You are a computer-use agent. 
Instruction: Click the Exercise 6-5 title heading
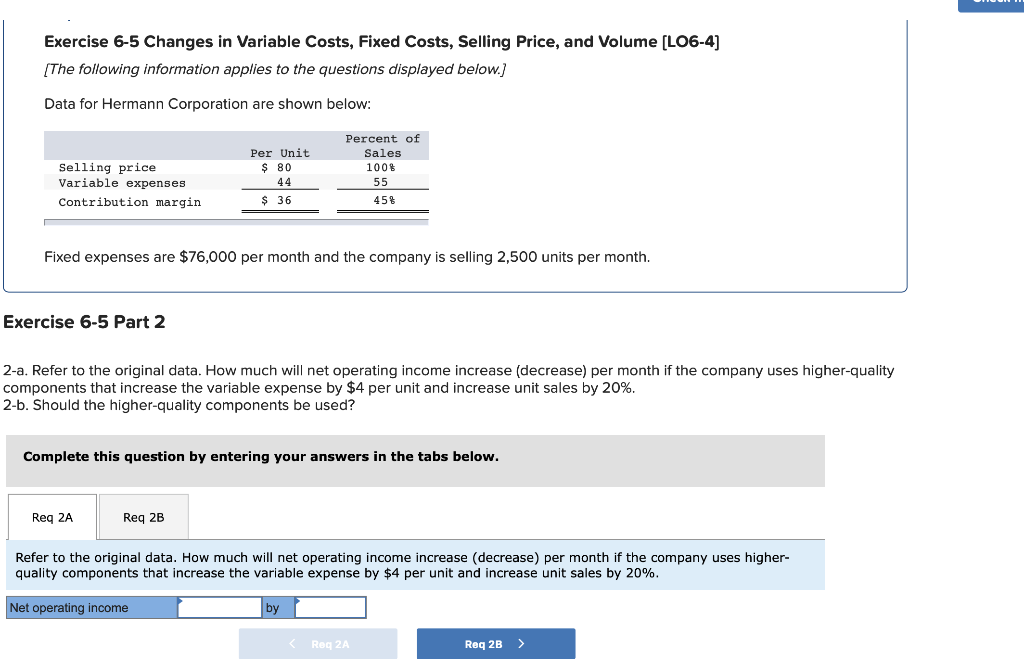[382, 41]
